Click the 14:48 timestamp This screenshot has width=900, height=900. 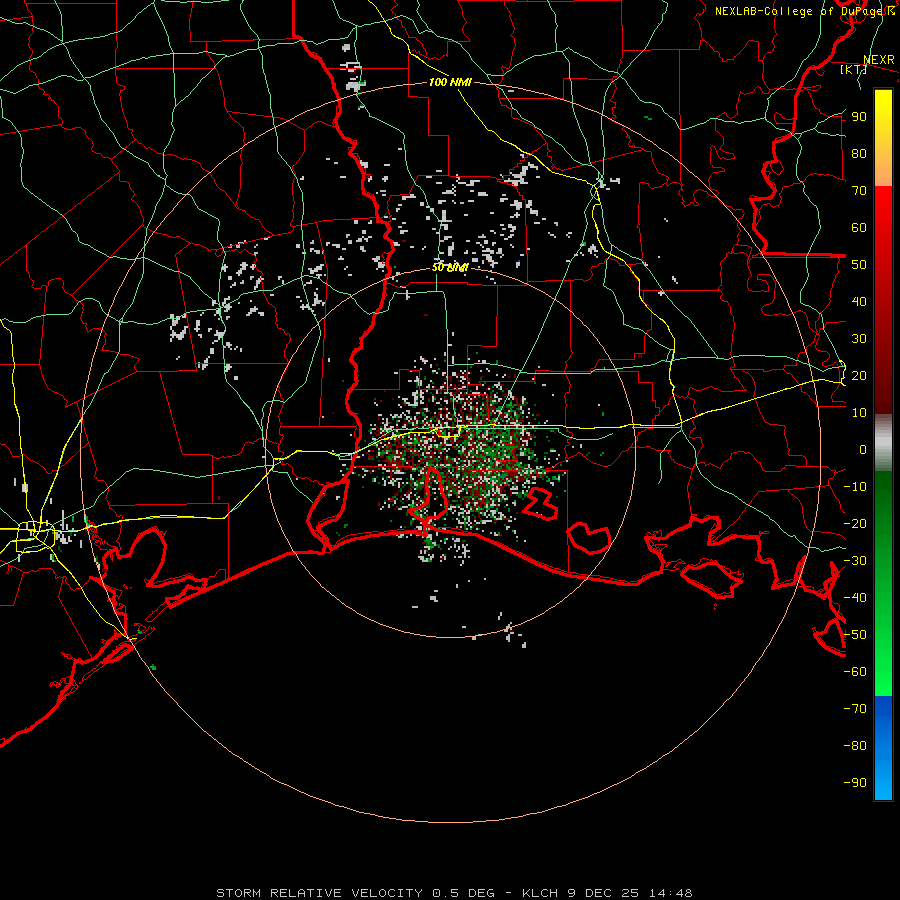pos(670,893)
